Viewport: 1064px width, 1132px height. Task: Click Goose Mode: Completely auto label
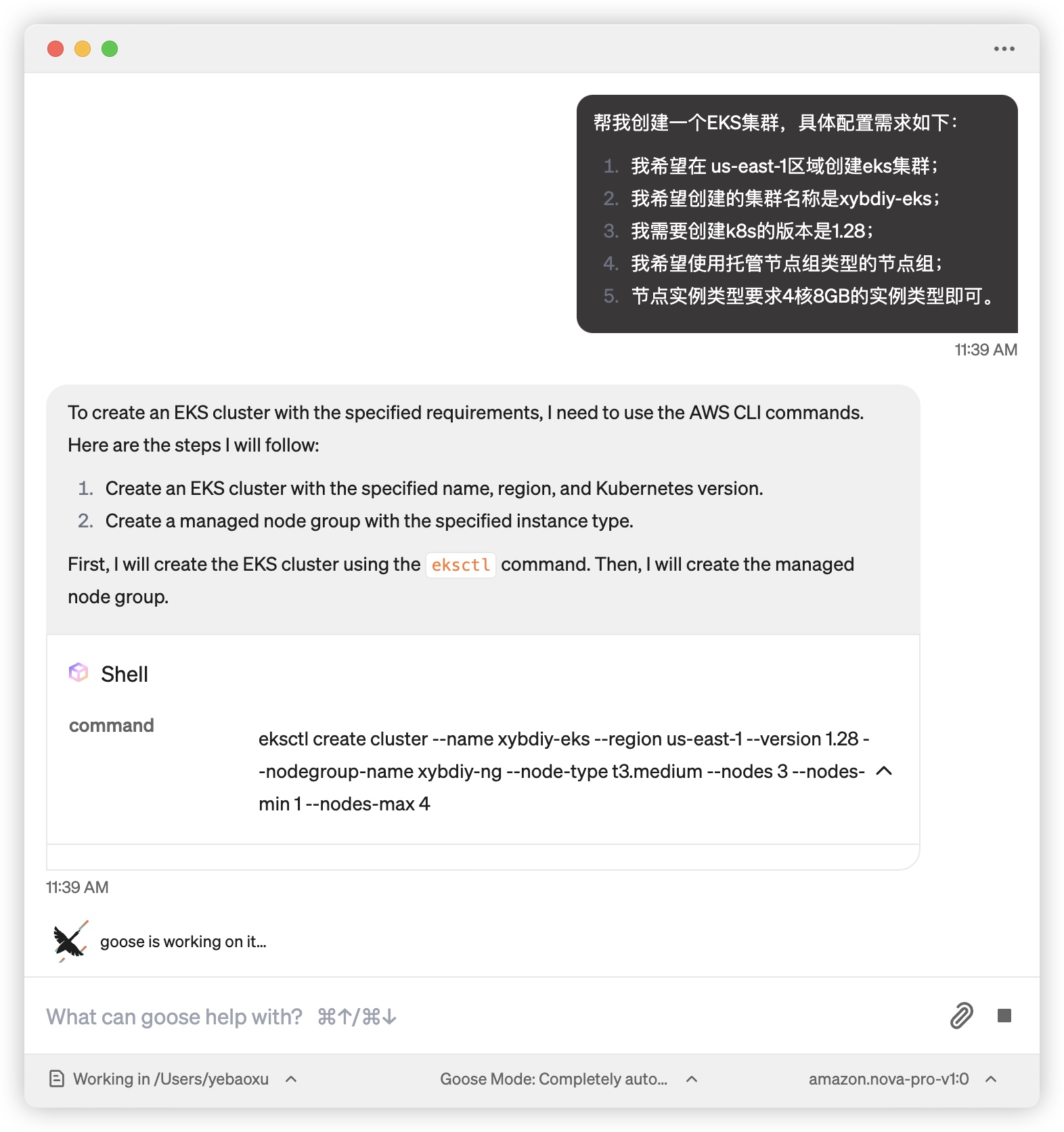click(554, 1079)
